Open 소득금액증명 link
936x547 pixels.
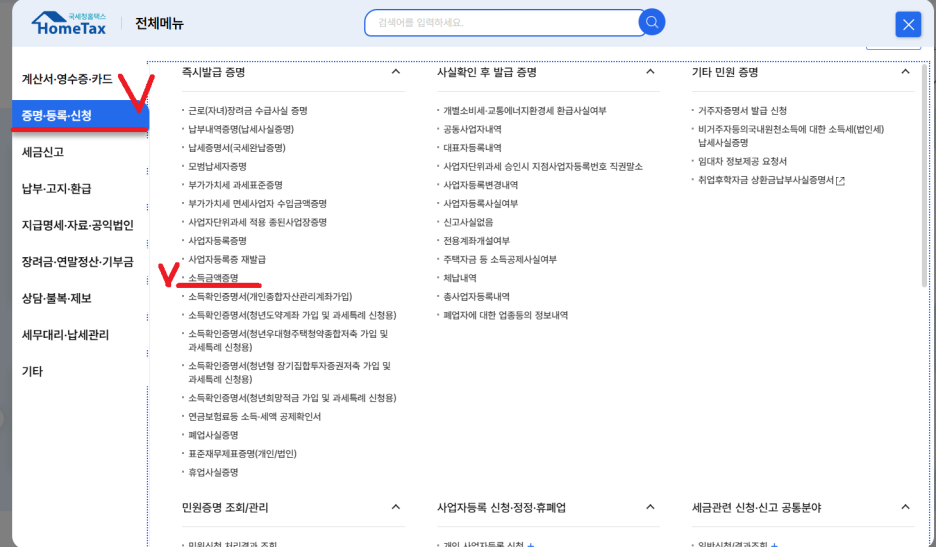click(213, 278)
